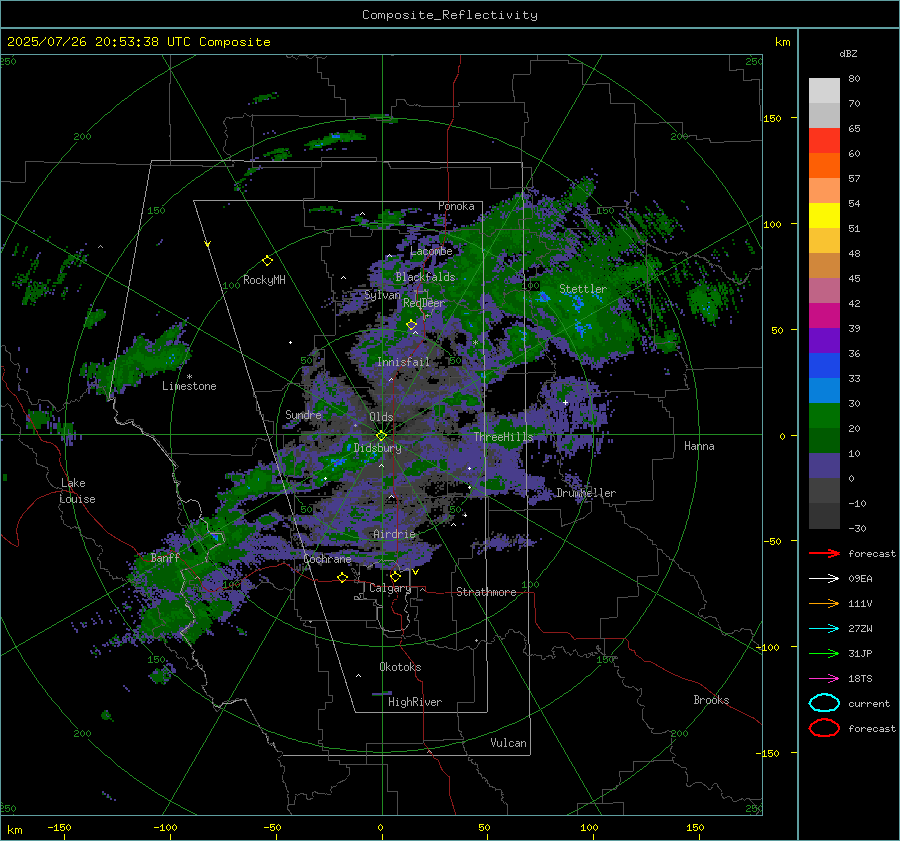Image resolution: width=900 pixels, height=841 pixels.
Task: Click the Sundre town label
Action: pos(303,414)
